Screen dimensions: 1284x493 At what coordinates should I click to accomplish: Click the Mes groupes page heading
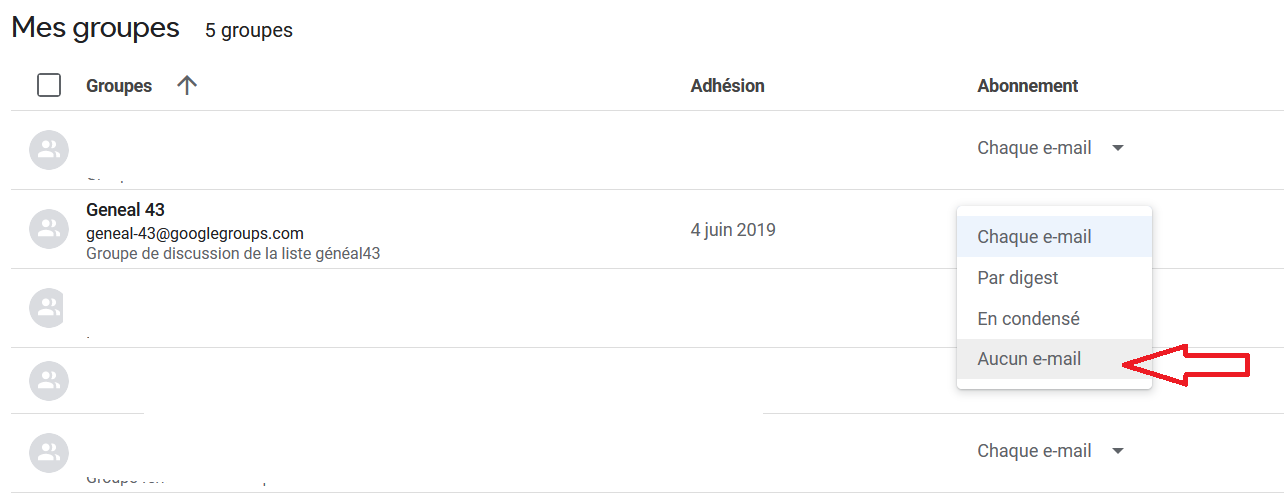coord(95,28)
